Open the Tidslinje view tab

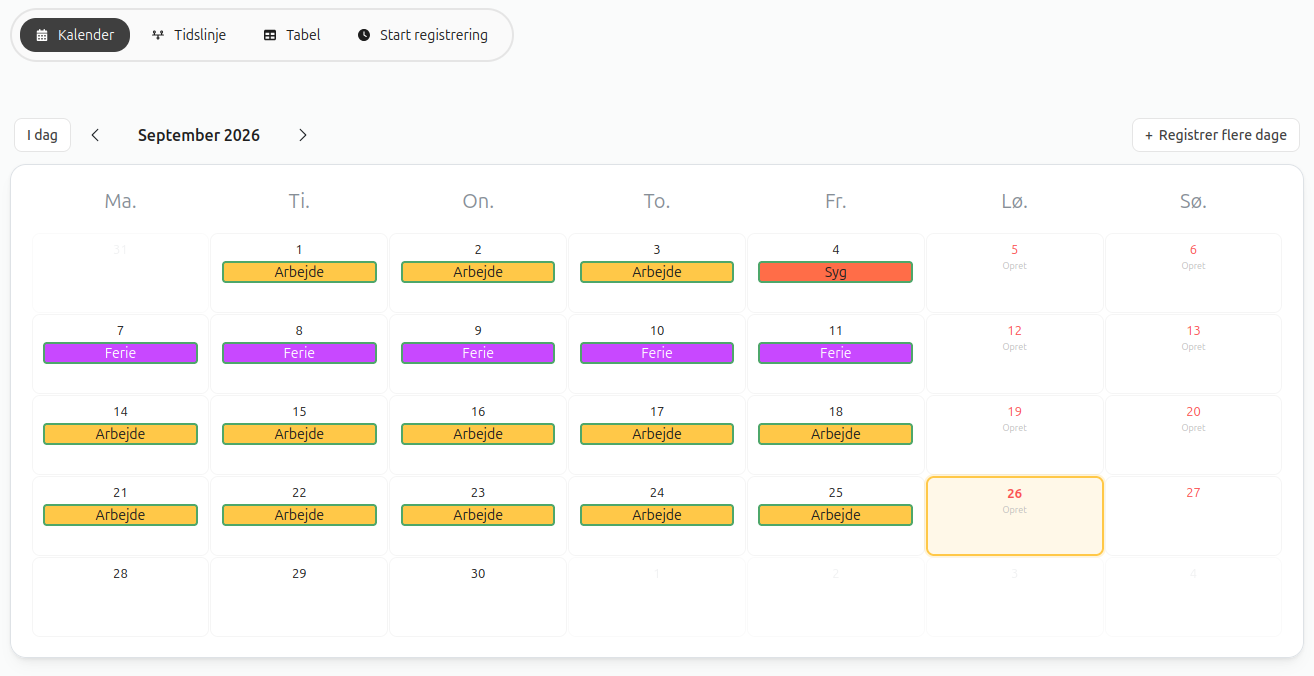(188, 35)
